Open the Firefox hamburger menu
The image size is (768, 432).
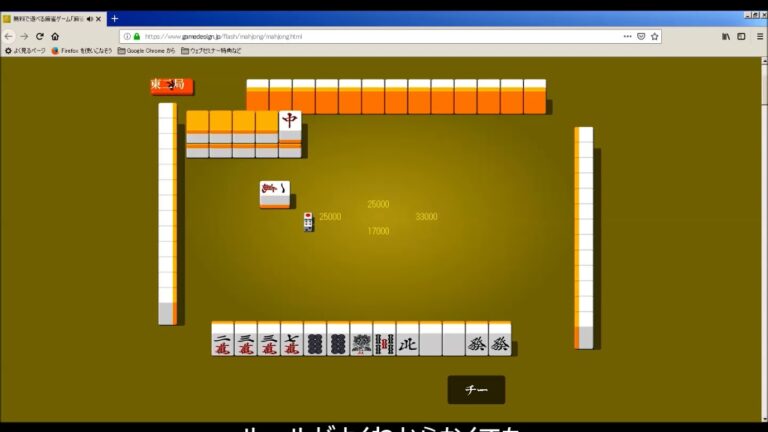tap(760, 36)
